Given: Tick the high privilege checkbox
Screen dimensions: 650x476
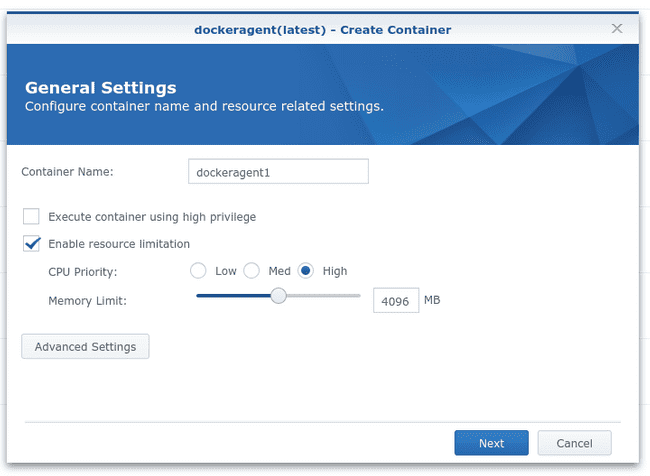Looking at the screenshot, I should pyautogui.click(x=31, y=216).
